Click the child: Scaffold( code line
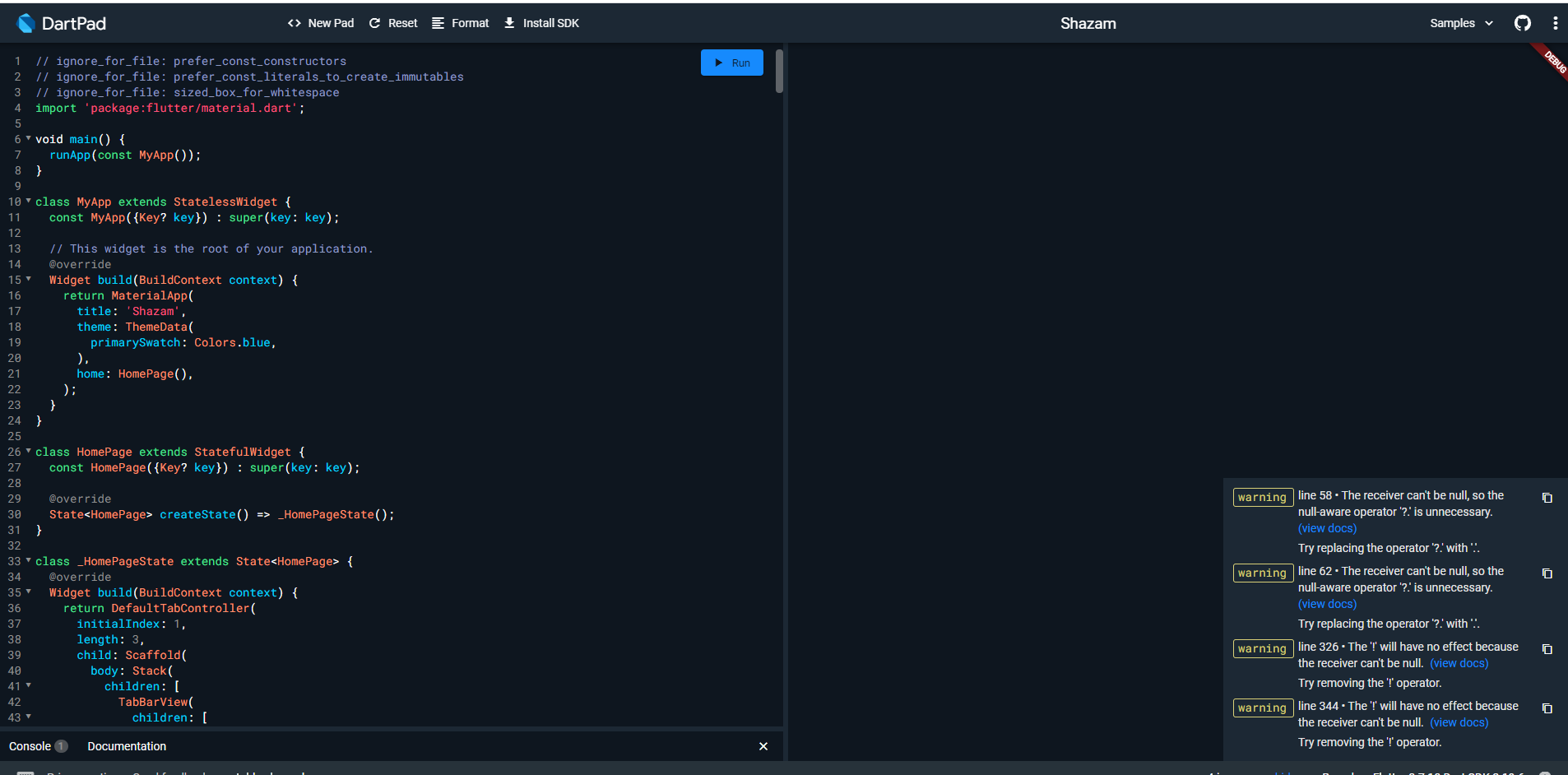 pyautogui.click(x=132, y=655)
